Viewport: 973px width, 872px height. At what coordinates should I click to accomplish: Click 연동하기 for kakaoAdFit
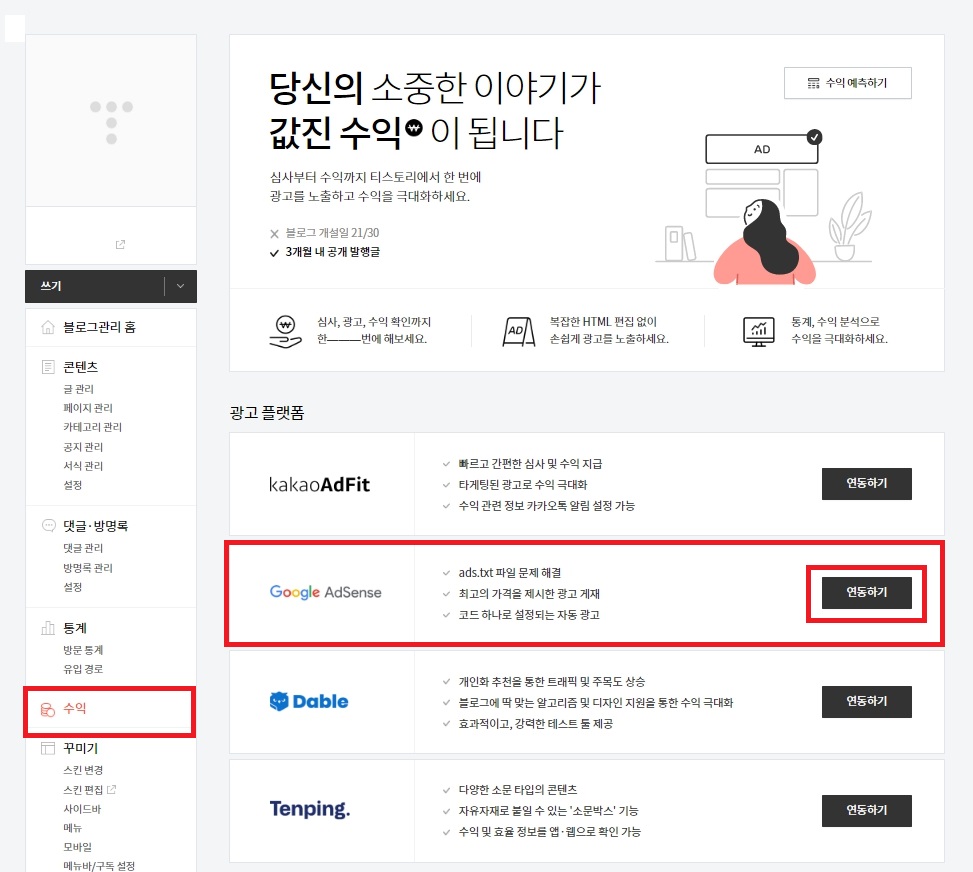point(867,483)
